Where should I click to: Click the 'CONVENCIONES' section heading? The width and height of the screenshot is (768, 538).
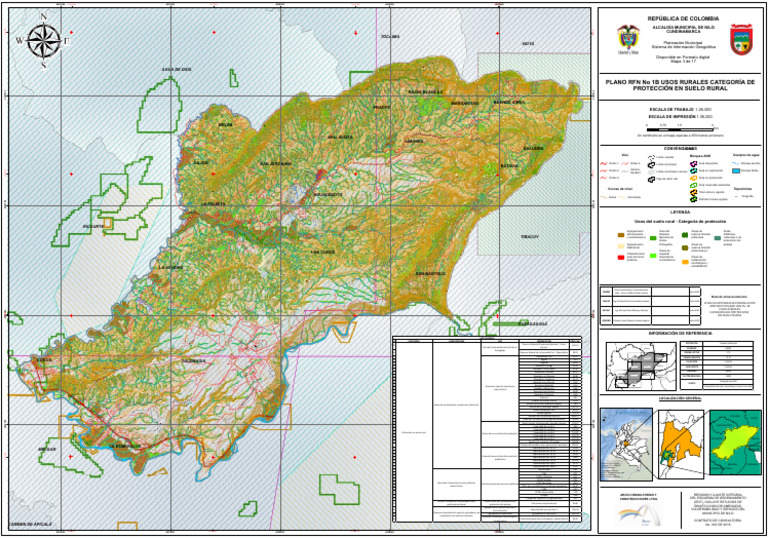point(680,148)
